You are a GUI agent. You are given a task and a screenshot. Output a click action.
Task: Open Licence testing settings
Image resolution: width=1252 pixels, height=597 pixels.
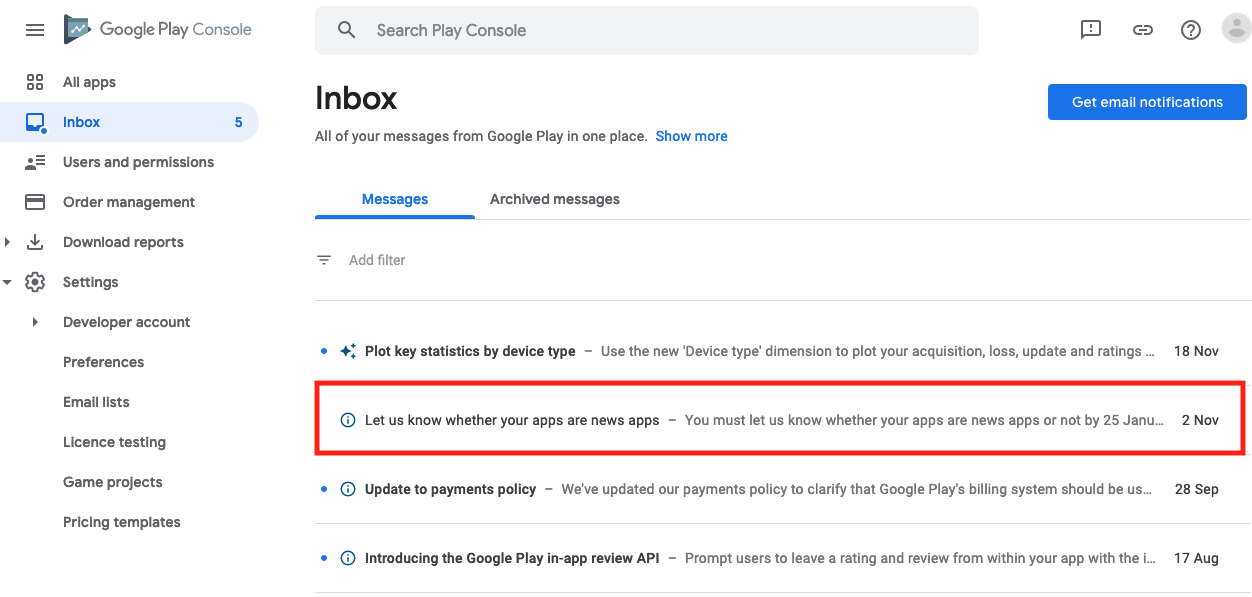tap(114, 442)
